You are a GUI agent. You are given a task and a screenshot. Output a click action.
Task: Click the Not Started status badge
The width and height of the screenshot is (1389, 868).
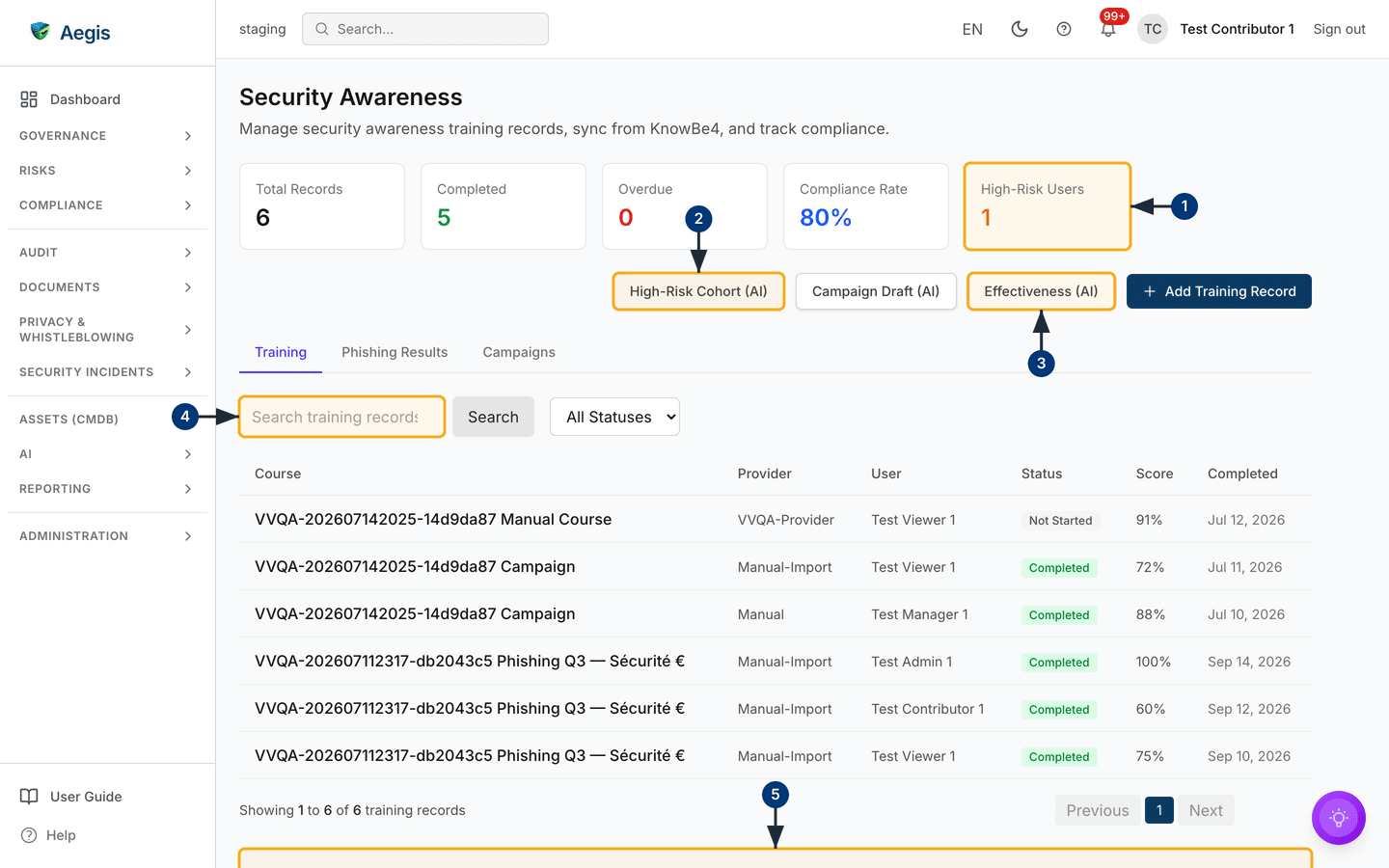pos(1060,520)
